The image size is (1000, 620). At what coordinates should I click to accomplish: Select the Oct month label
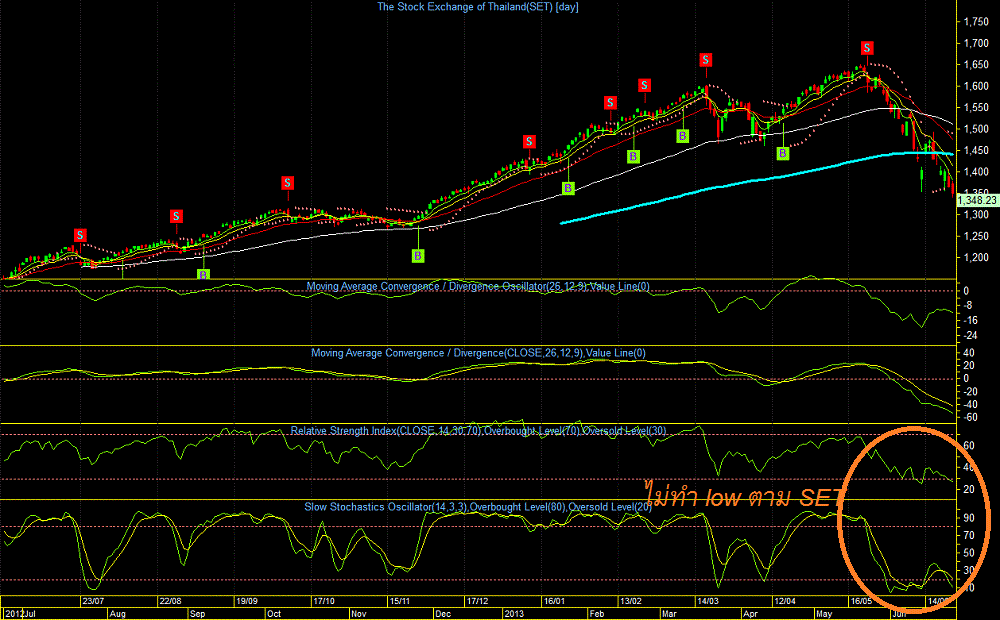point(274,614)
